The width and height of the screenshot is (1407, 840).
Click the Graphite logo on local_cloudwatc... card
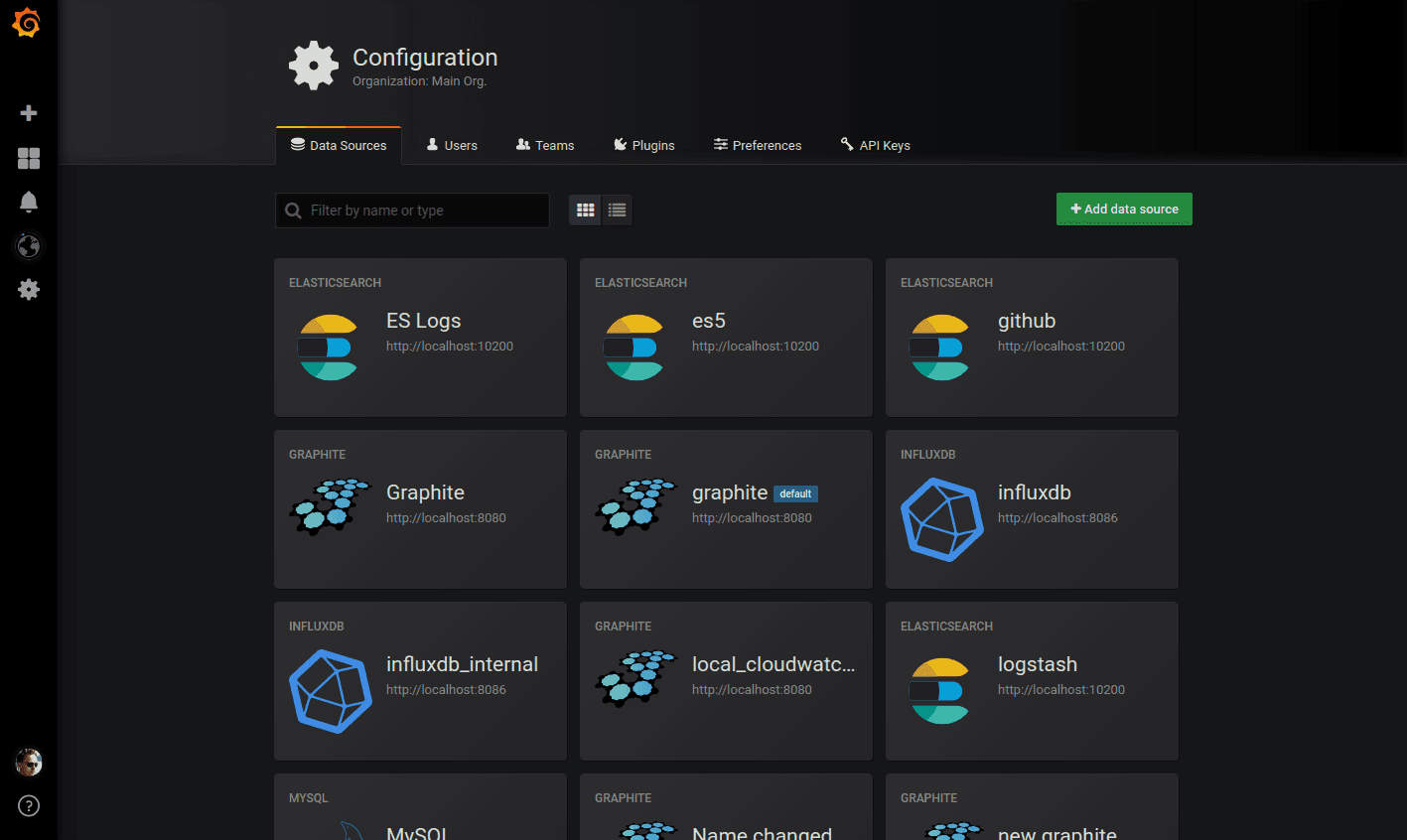pyautogui.click(x=635, y=679)
